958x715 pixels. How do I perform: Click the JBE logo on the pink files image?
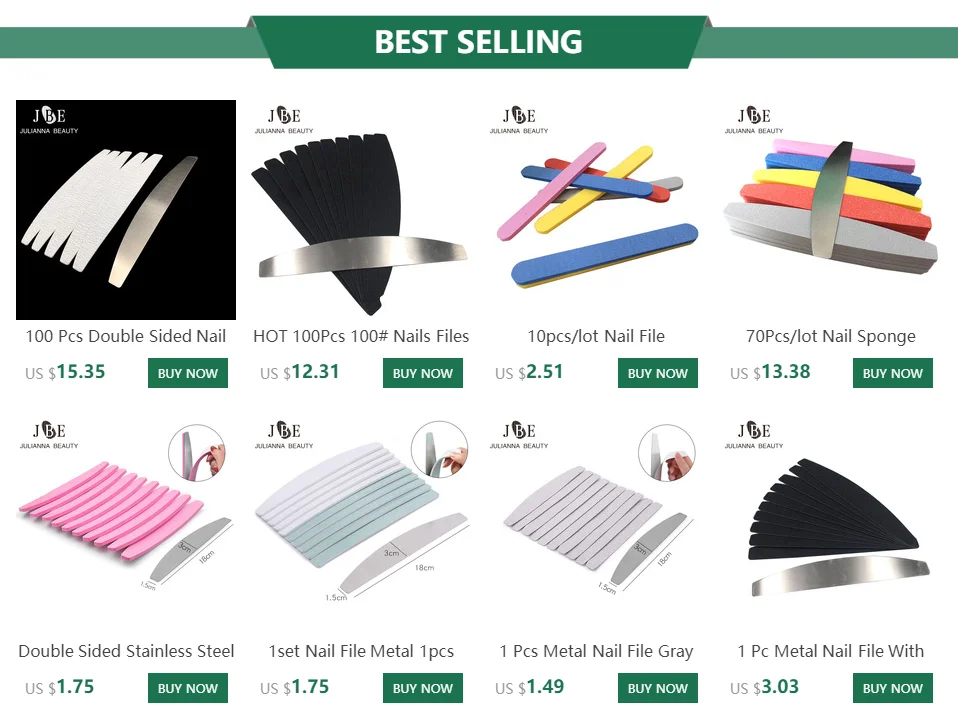(x=49, y=435)
